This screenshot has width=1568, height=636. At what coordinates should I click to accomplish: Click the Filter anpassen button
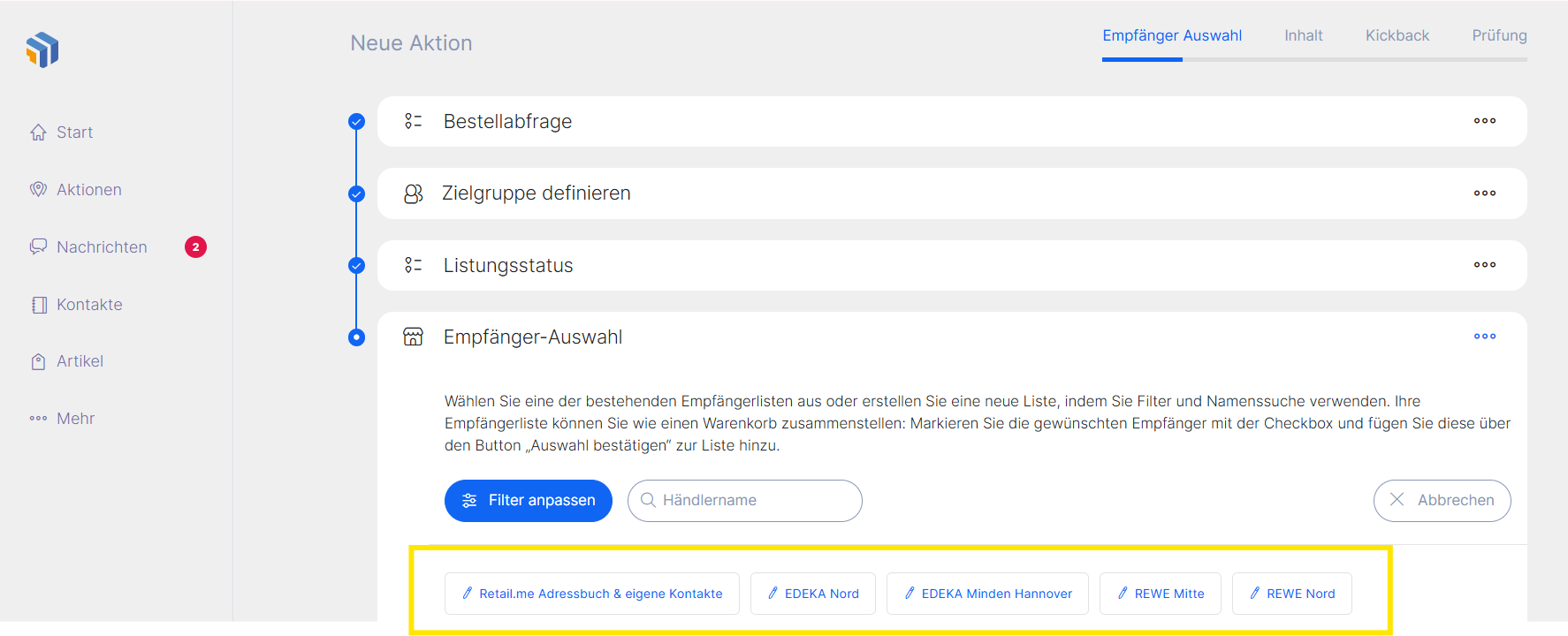tap(529, 501)
